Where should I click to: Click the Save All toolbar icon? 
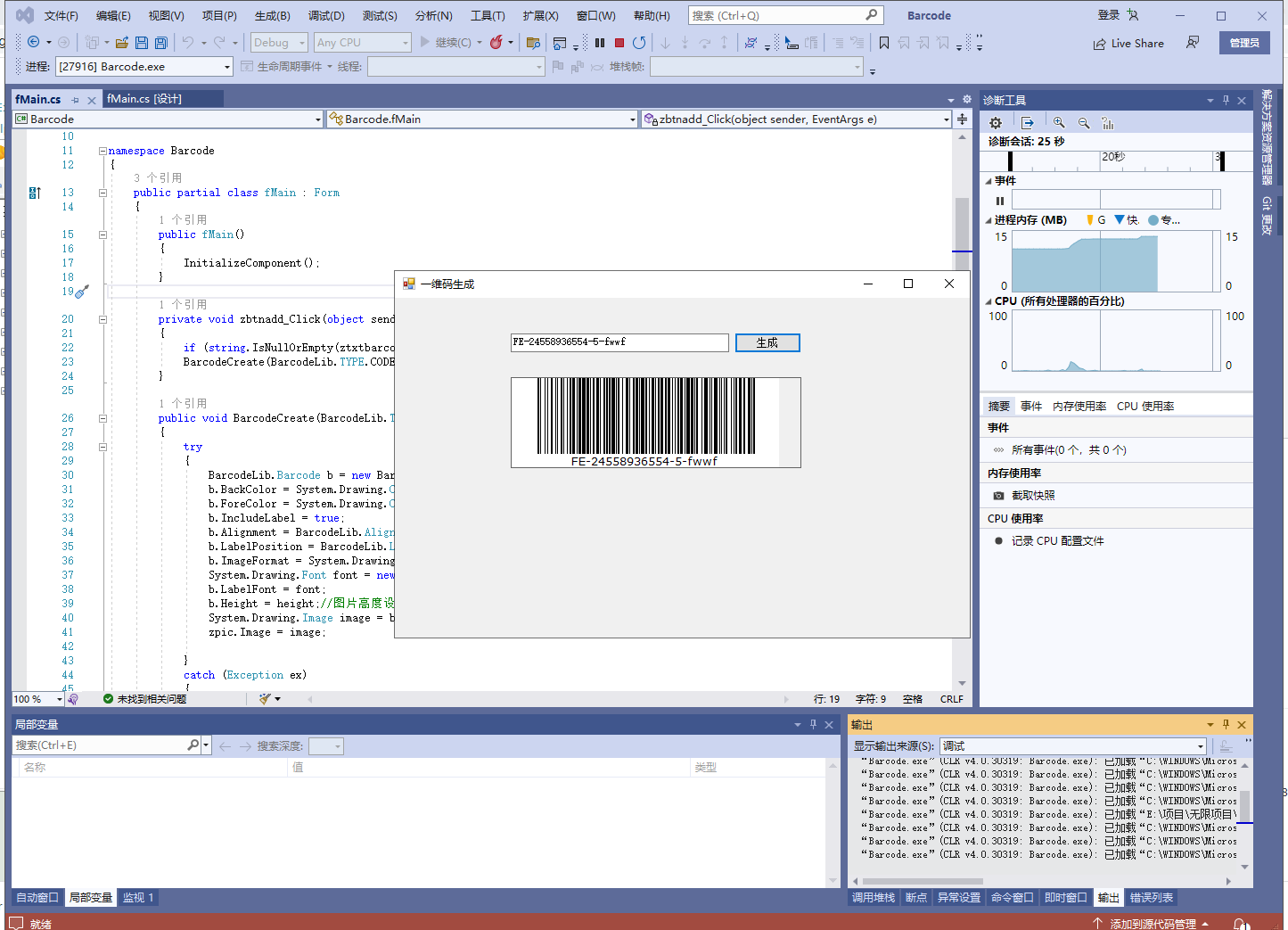point(161,43)
